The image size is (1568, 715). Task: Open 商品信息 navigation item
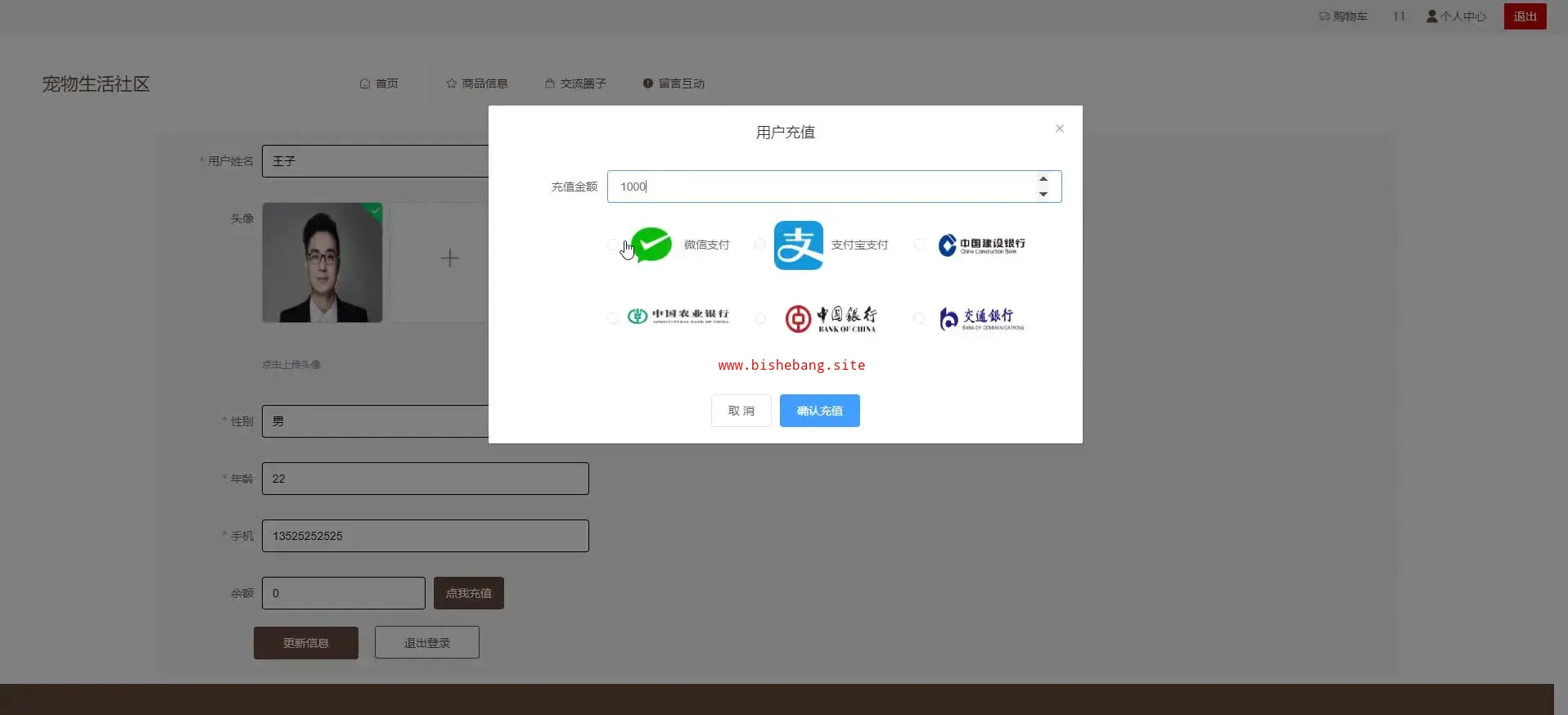(x=477, y=83)
